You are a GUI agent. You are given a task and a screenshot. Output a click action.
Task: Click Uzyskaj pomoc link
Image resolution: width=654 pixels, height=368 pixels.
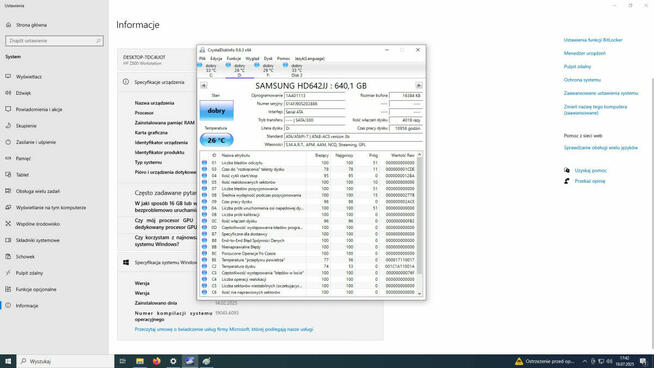(591, 171)
